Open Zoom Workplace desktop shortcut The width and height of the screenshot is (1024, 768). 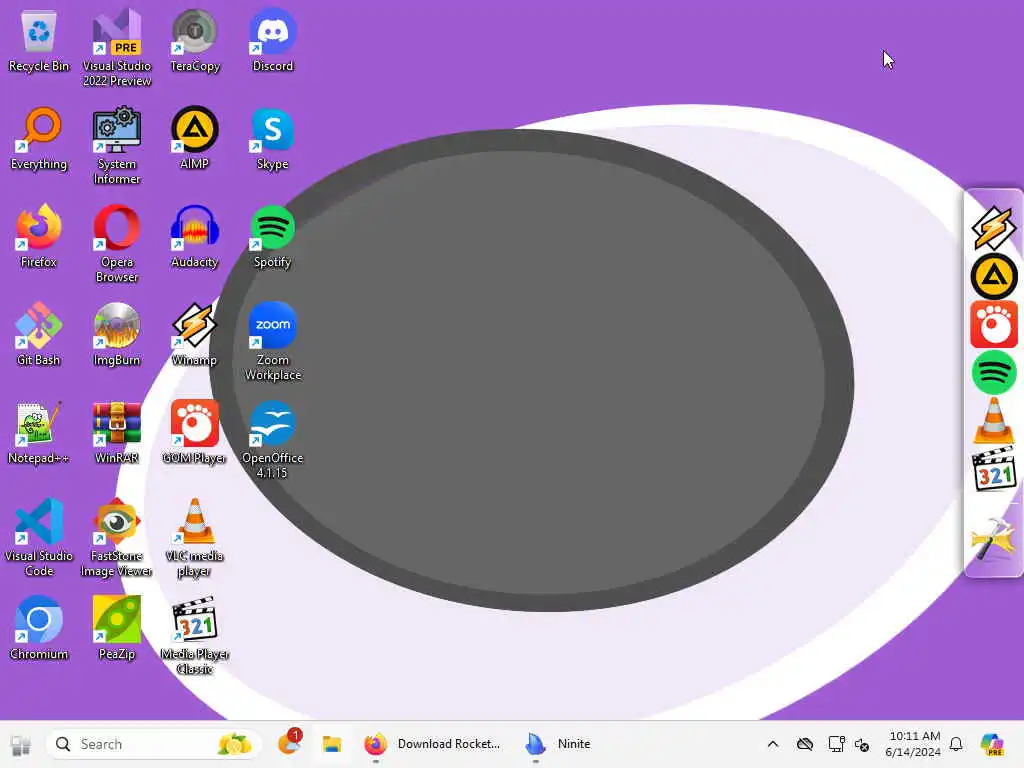272,342
